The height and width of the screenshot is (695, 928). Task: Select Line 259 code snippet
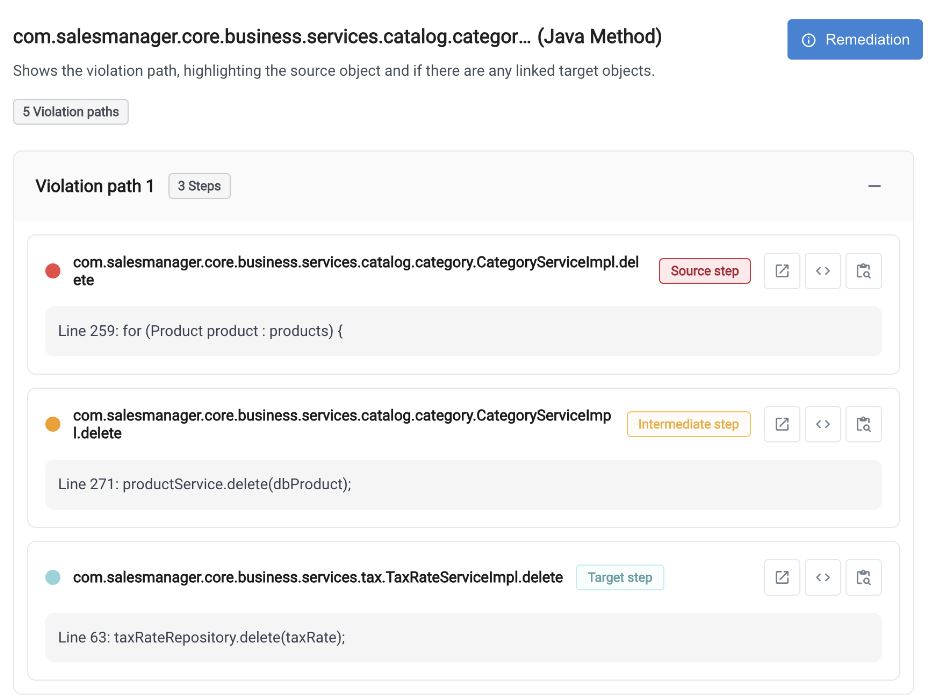click(x=463, y=331)
